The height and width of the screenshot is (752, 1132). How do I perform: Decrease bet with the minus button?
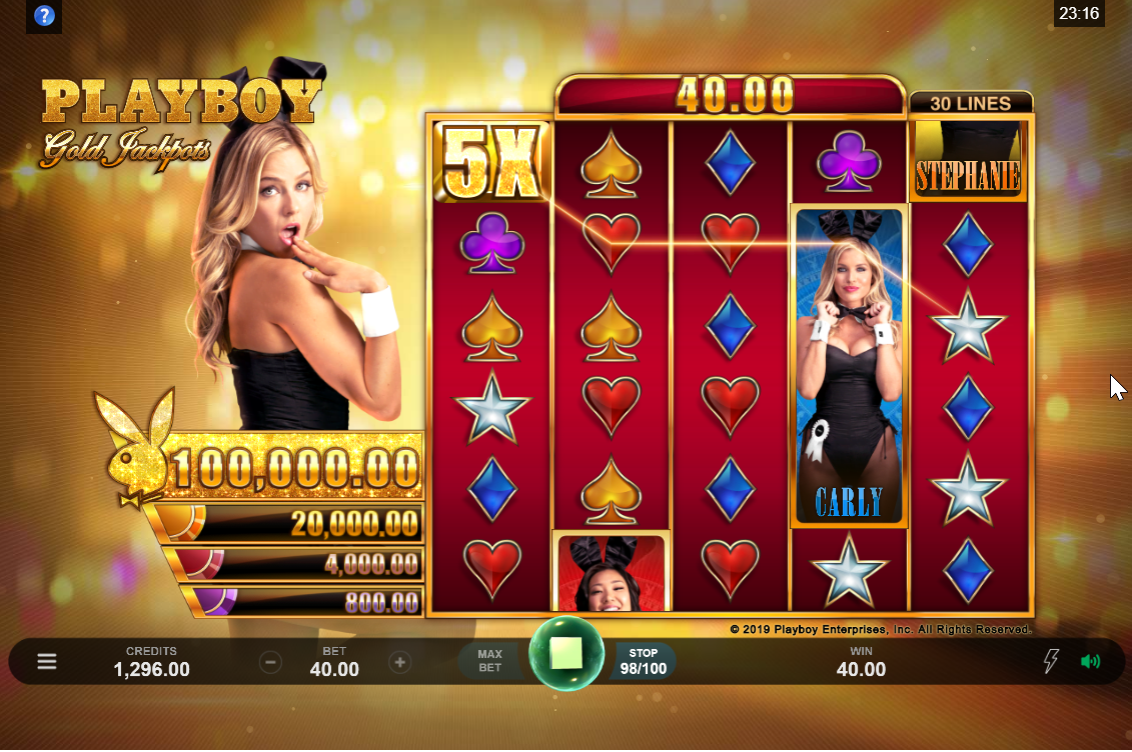pos(271,662)
